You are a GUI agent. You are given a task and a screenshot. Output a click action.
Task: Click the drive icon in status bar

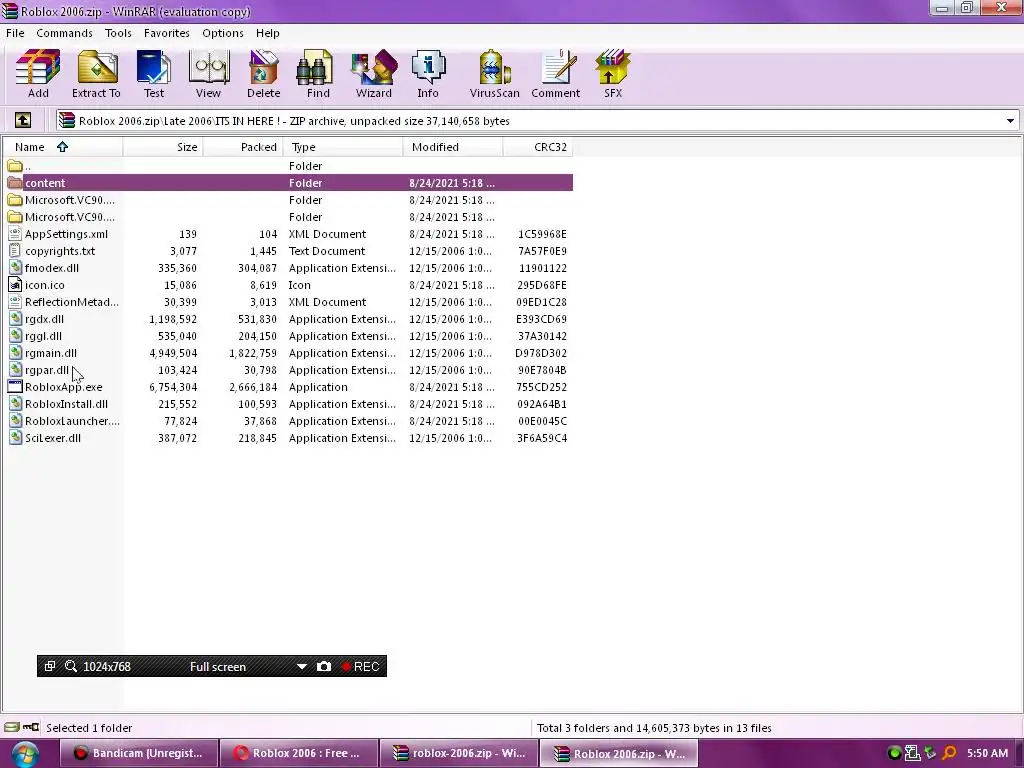coord(12,727)
